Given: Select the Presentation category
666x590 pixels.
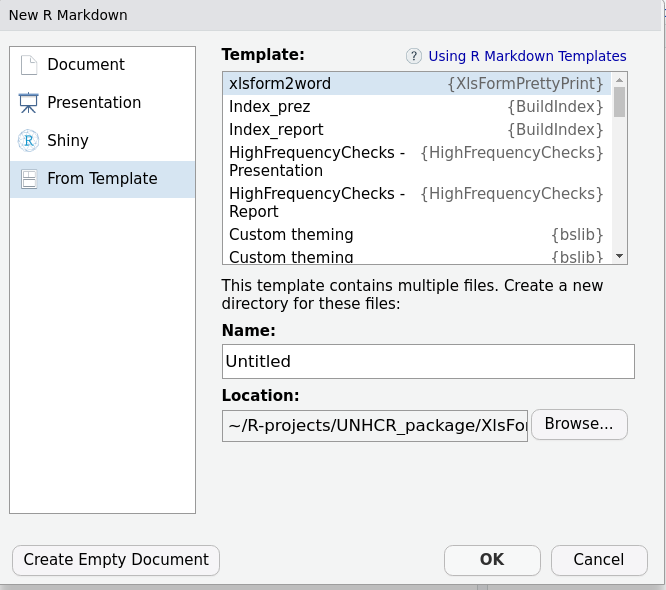Looking at the screenshot, I should coord(102,103).
